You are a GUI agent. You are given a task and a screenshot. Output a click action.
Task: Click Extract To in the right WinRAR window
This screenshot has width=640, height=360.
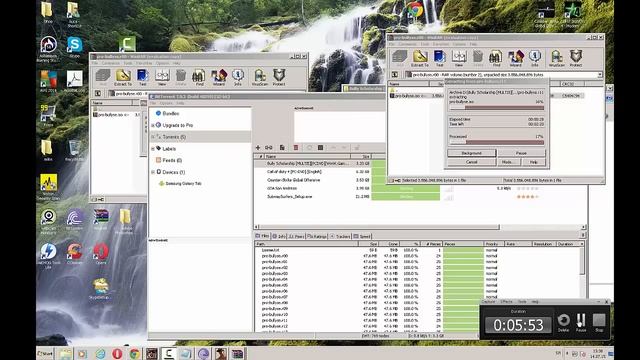pyautogui.click(x=420, y=58)
